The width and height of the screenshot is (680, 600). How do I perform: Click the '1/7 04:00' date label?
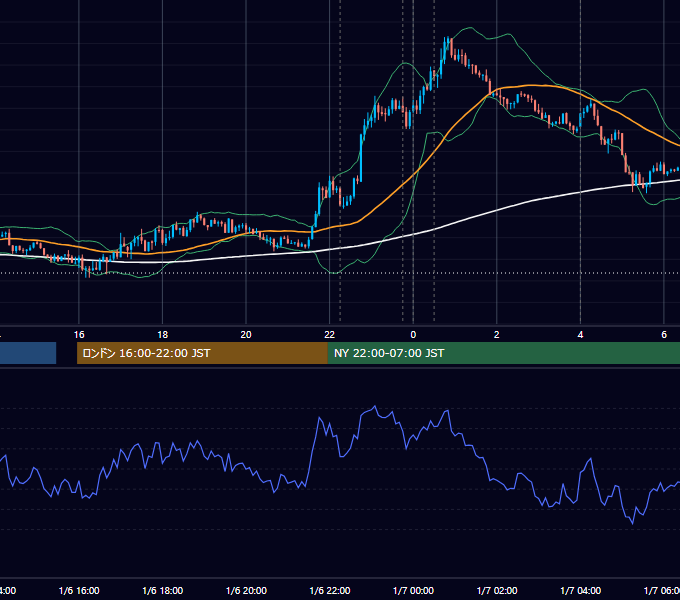coord(581,590)
